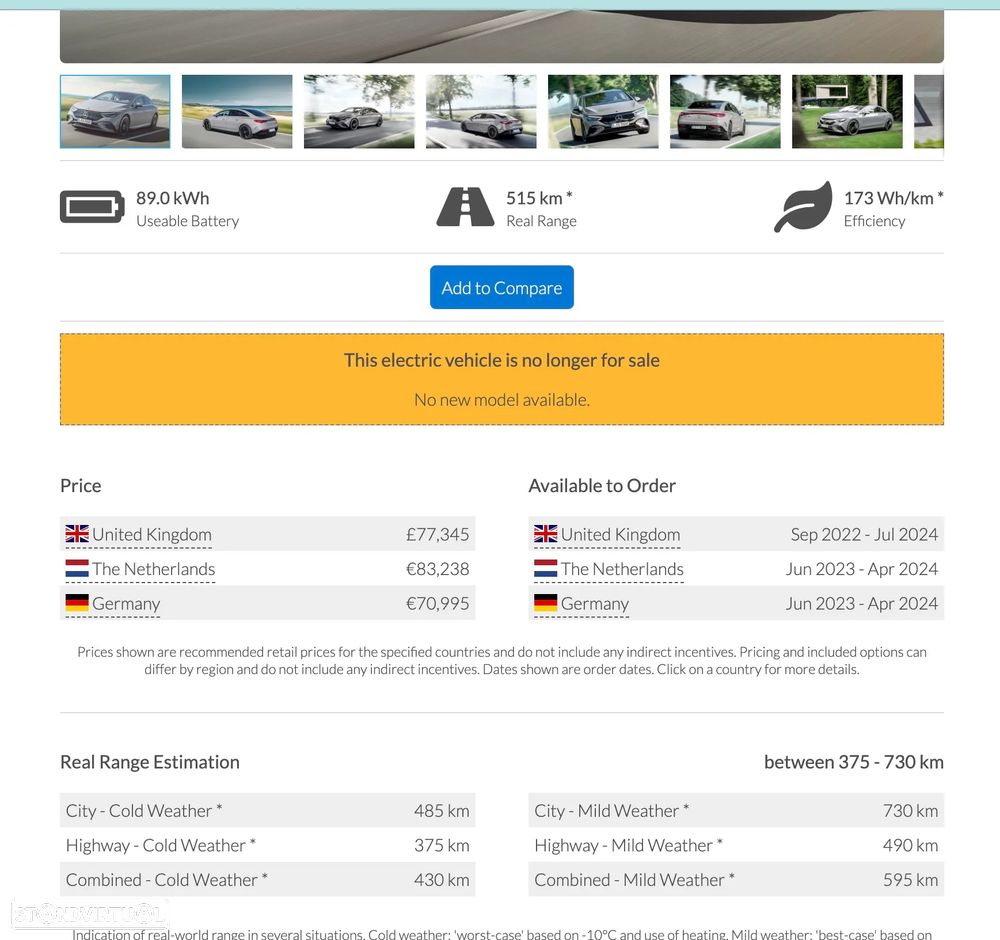Click the main car image at top
This screenshot has width=1000, height=940.
pos(502,36)
